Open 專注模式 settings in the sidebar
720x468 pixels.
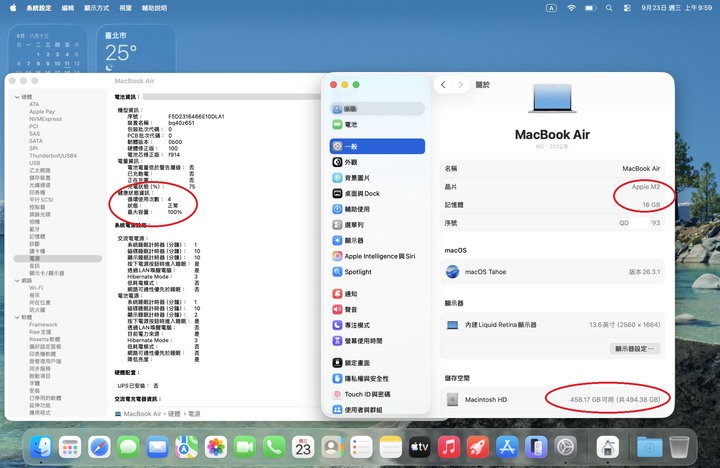(x=377, y=325)
